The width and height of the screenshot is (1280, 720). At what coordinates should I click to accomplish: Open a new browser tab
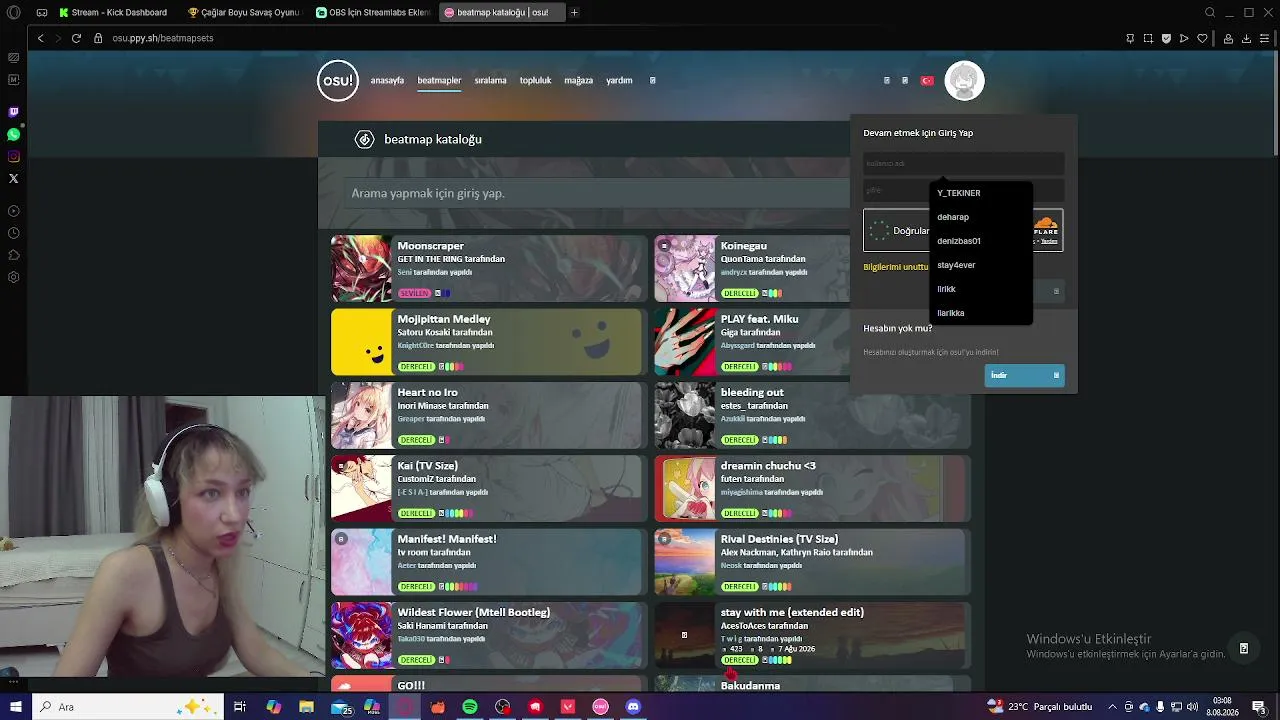[574, 13]
